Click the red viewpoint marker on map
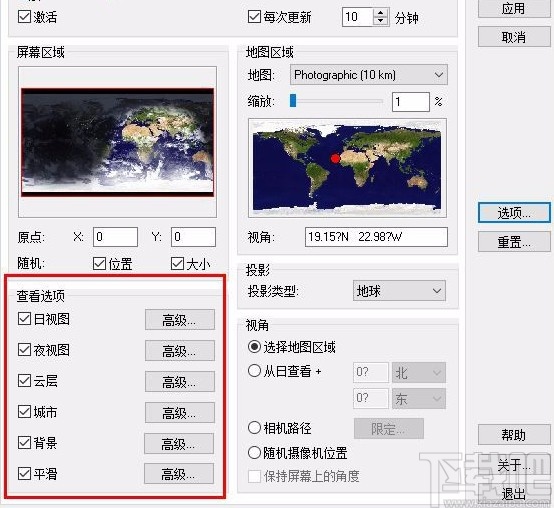The height and width of the screenshot is (508, 554). [335, 159]
